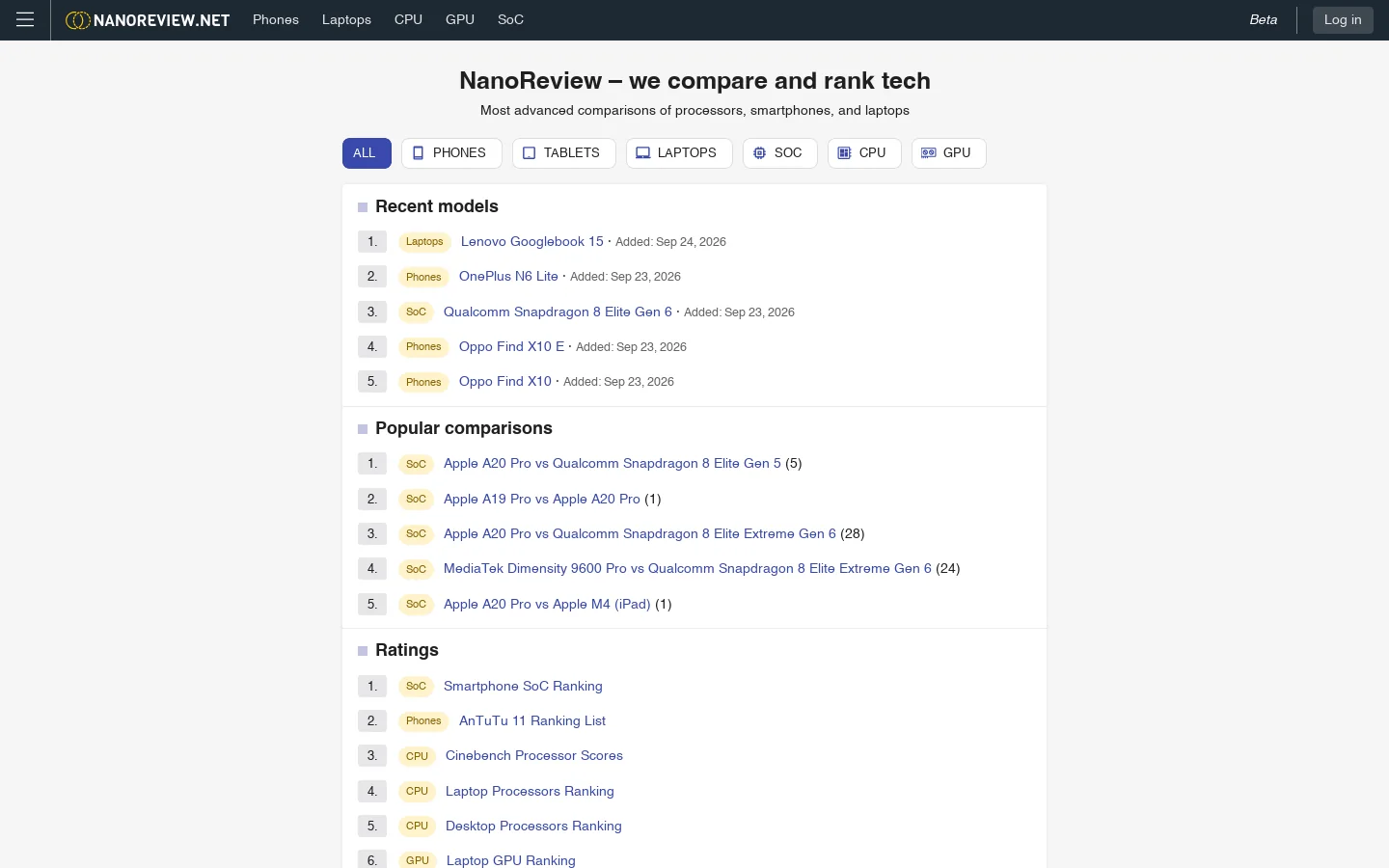Click the Phones tag beside AnTuTu 11 Ranking List
Viewport: 1389px width, 868px height.
[423, 720]
